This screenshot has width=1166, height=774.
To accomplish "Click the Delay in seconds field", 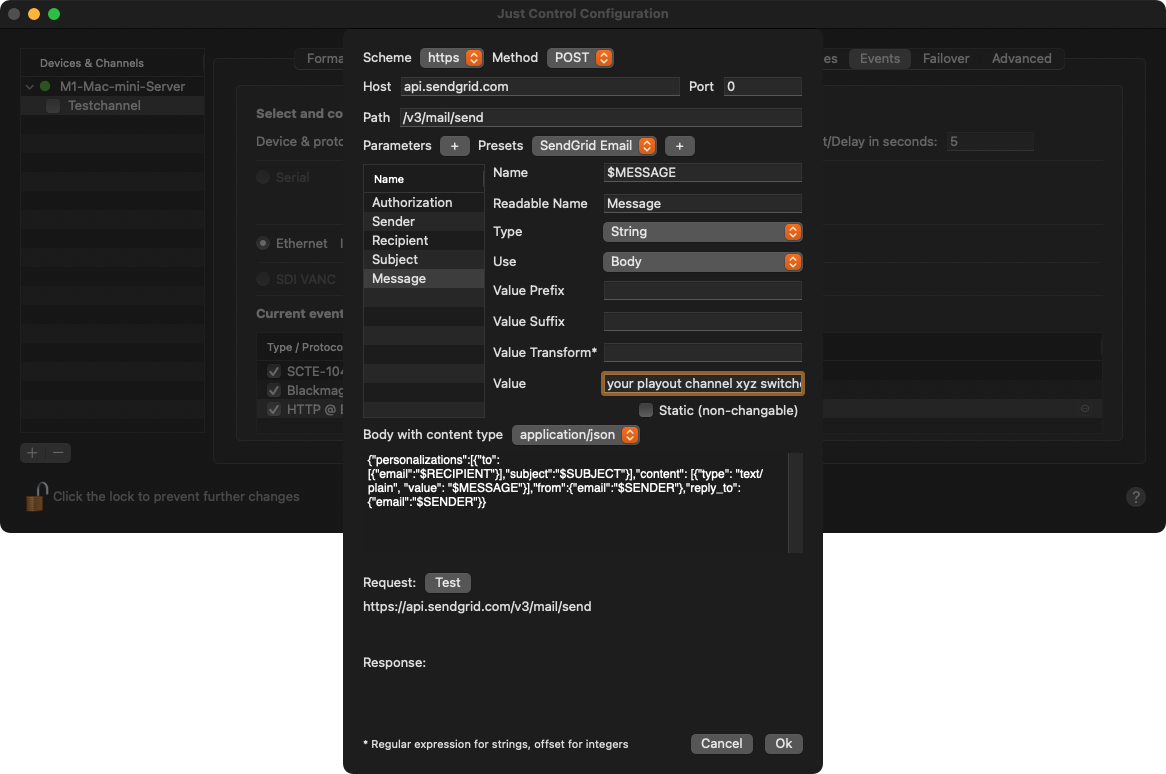I will click(x=990, y=142).
